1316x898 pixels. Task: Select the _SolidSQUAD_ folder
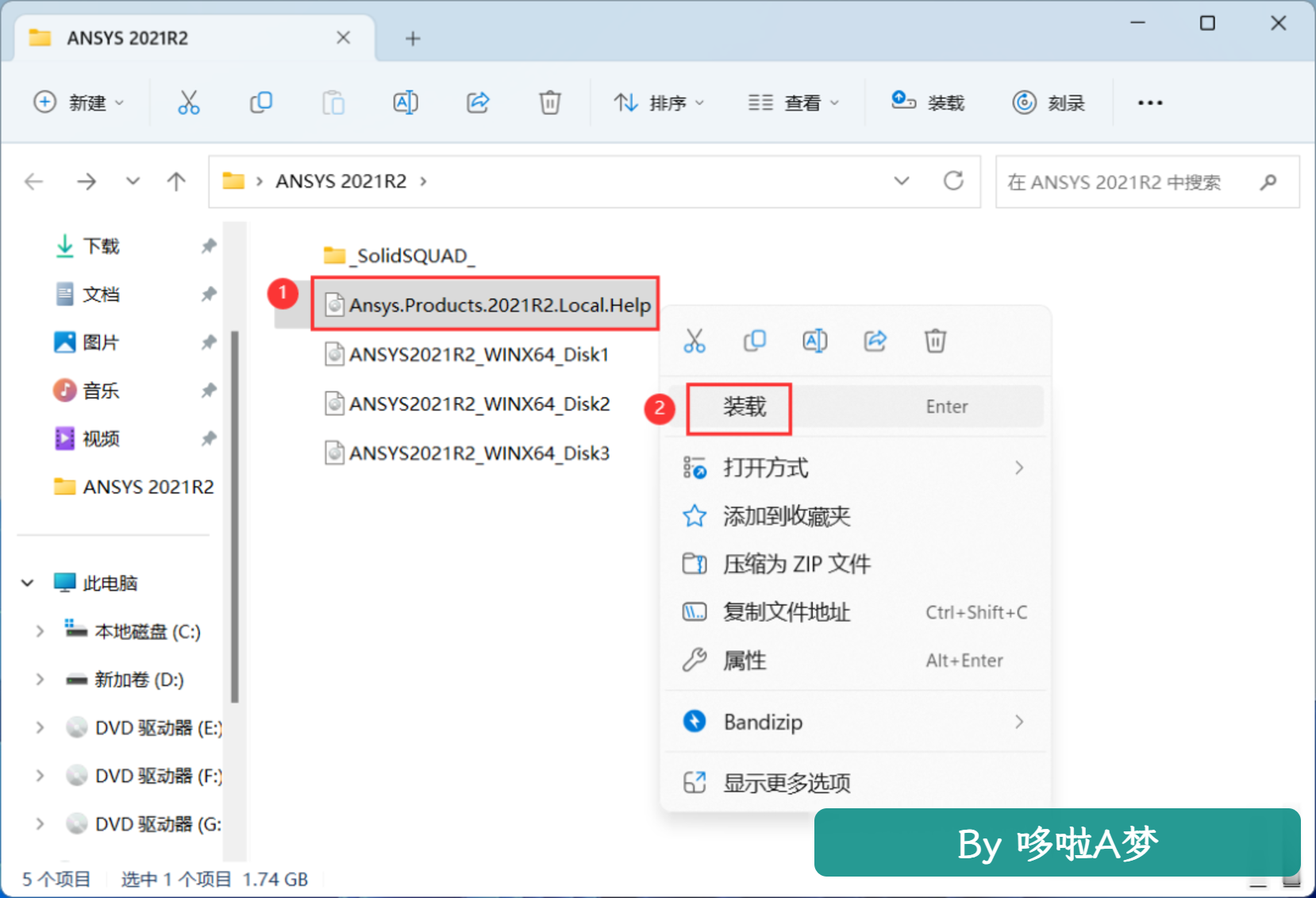coord(399,256)
